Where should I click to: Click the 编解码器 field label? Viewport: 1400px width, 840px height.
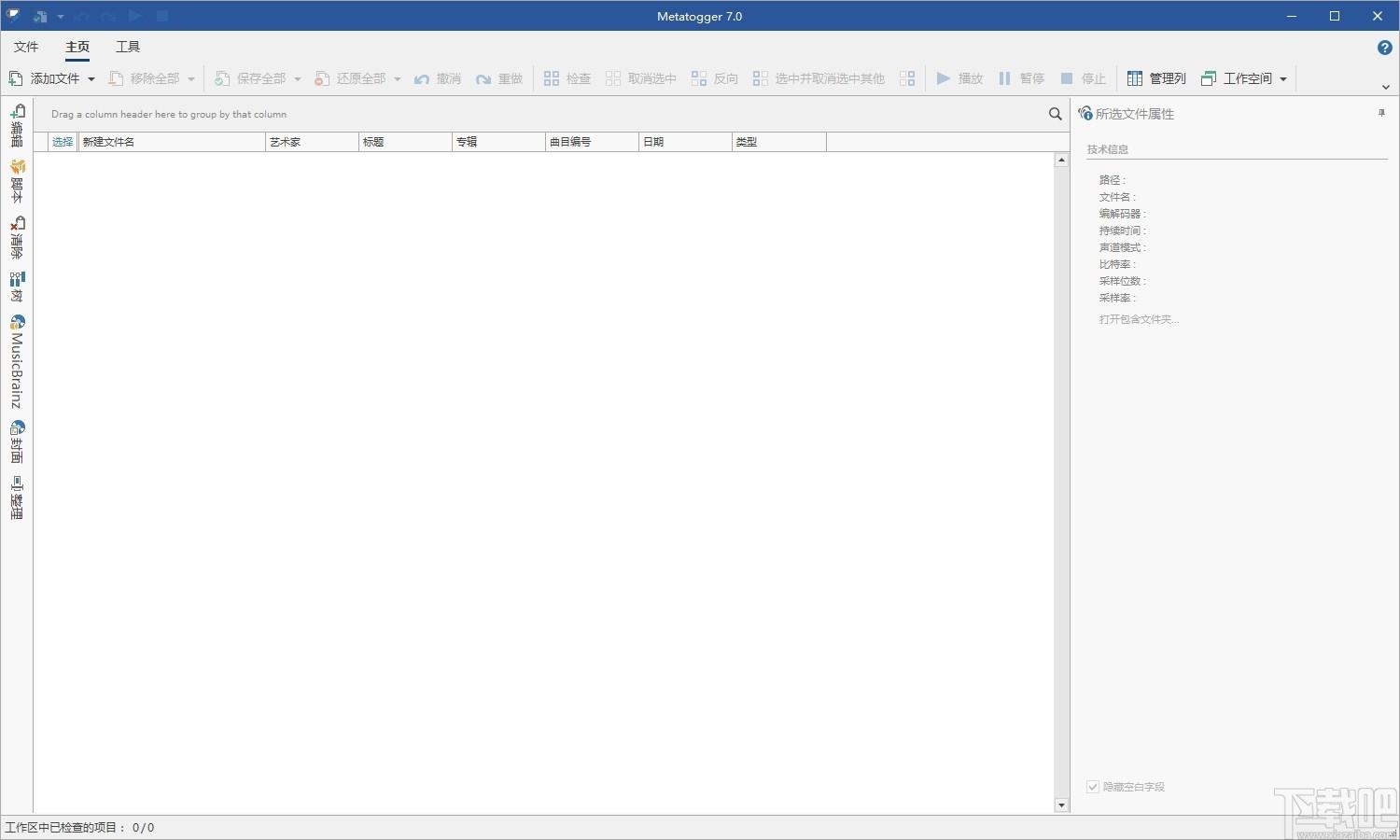pos(1123,214)
